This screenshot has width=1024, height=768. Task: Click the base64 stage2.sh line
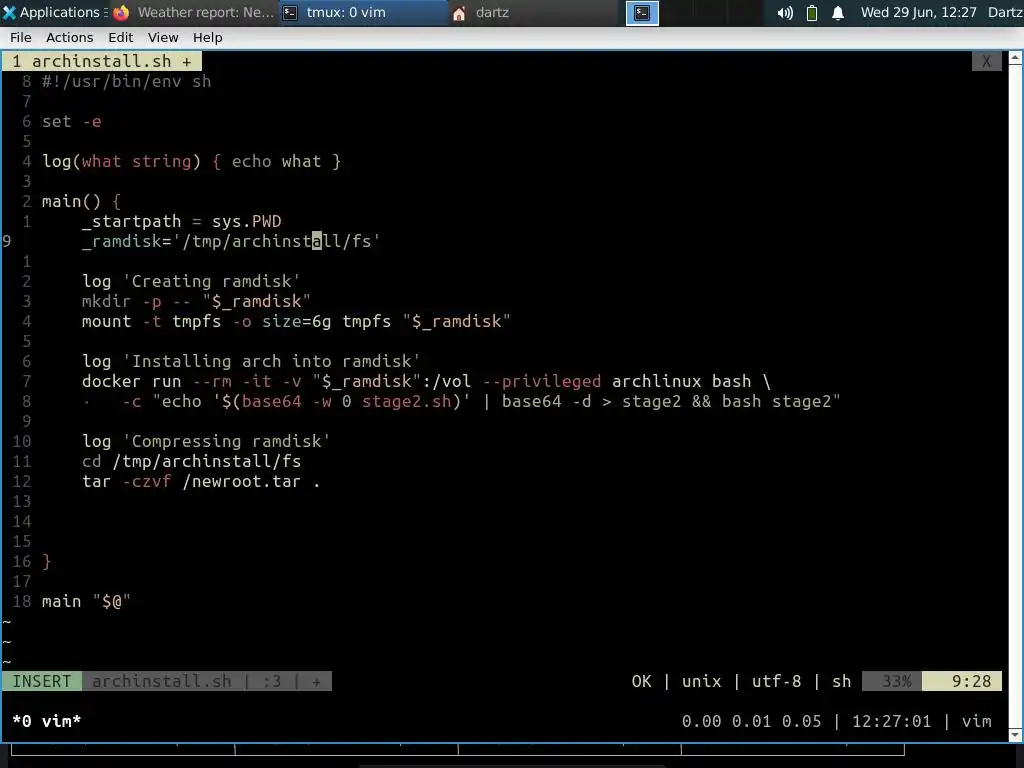(x=481, y=401)
